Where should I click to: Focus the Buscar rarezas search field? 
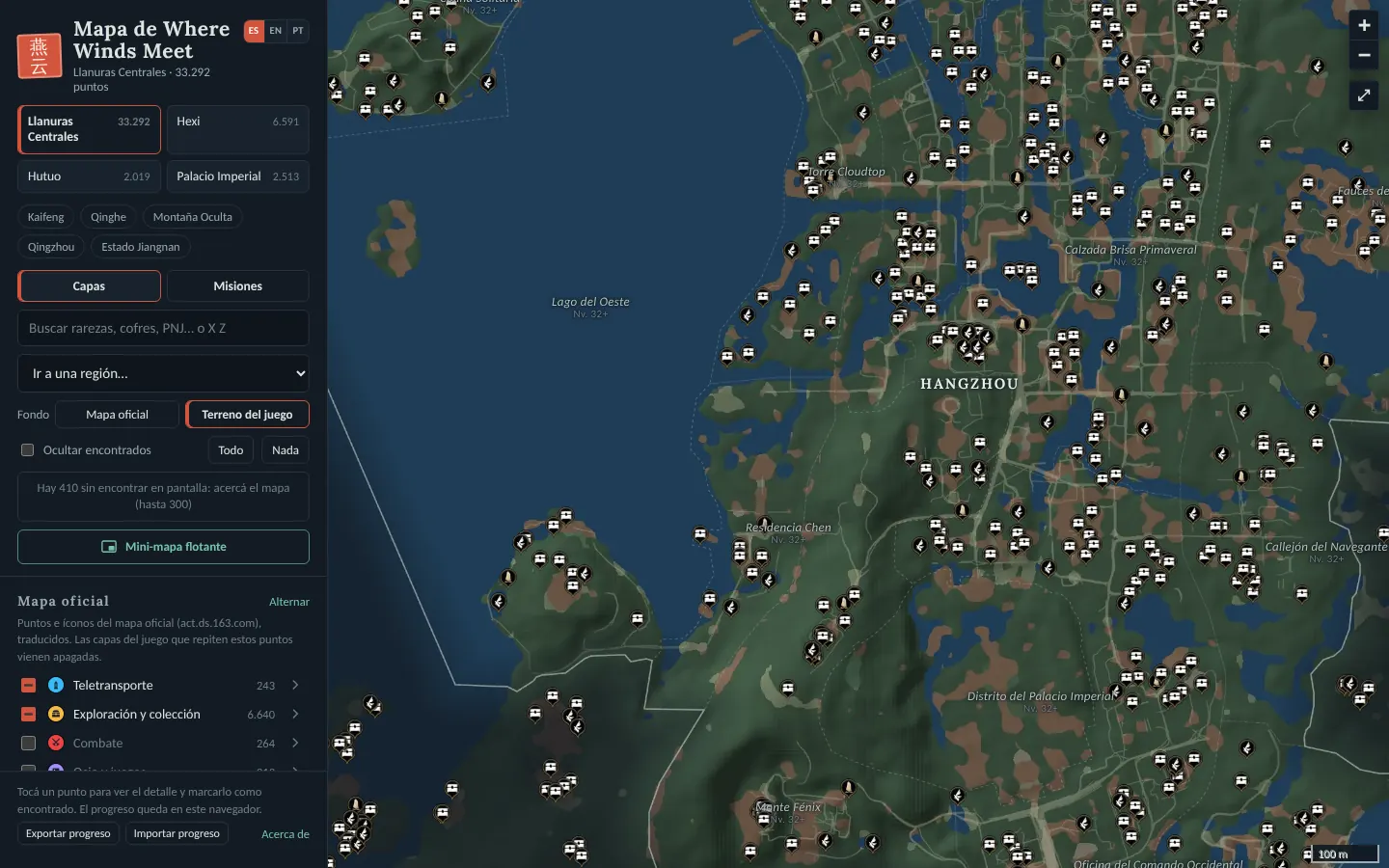pyautogui.click(x=163, y=328)
